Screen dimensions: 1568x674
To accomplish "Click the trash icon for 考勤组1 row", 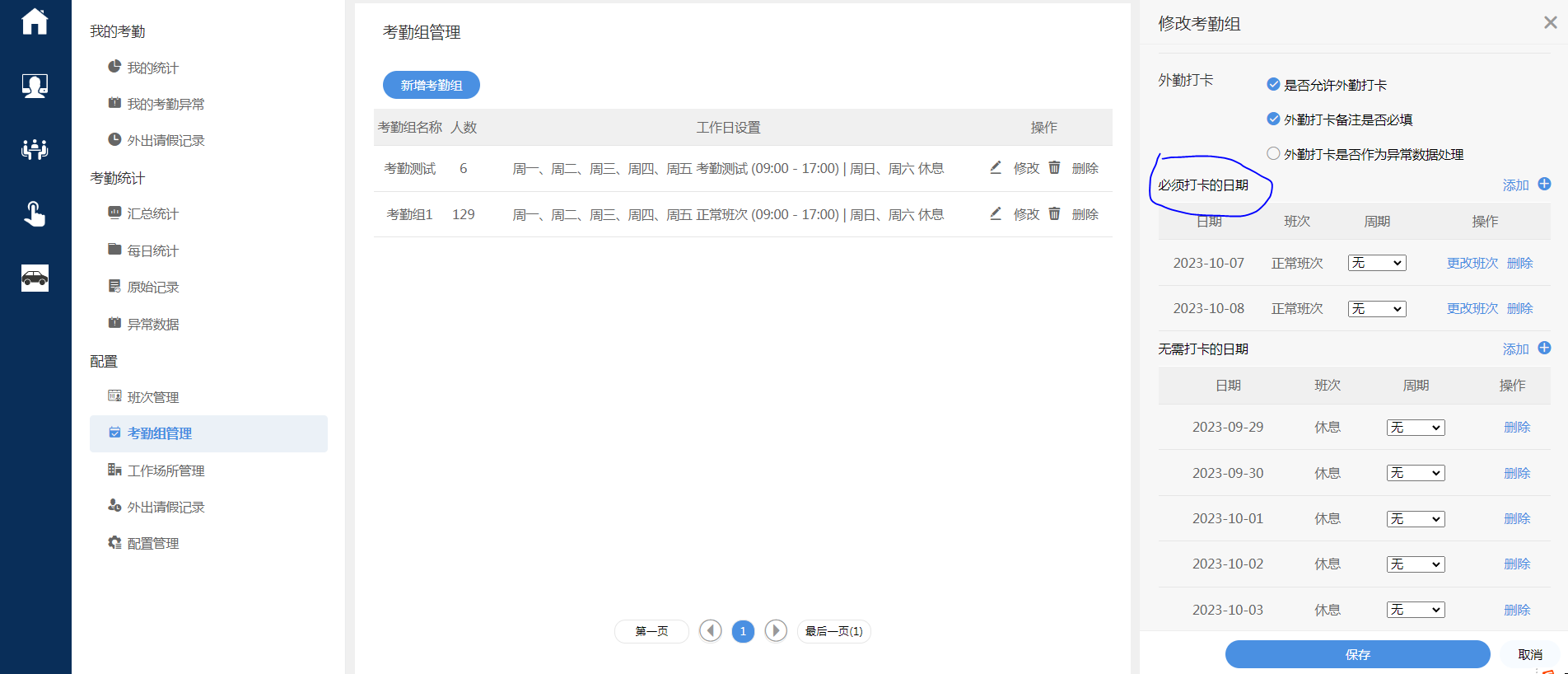I will (1054, 214).
